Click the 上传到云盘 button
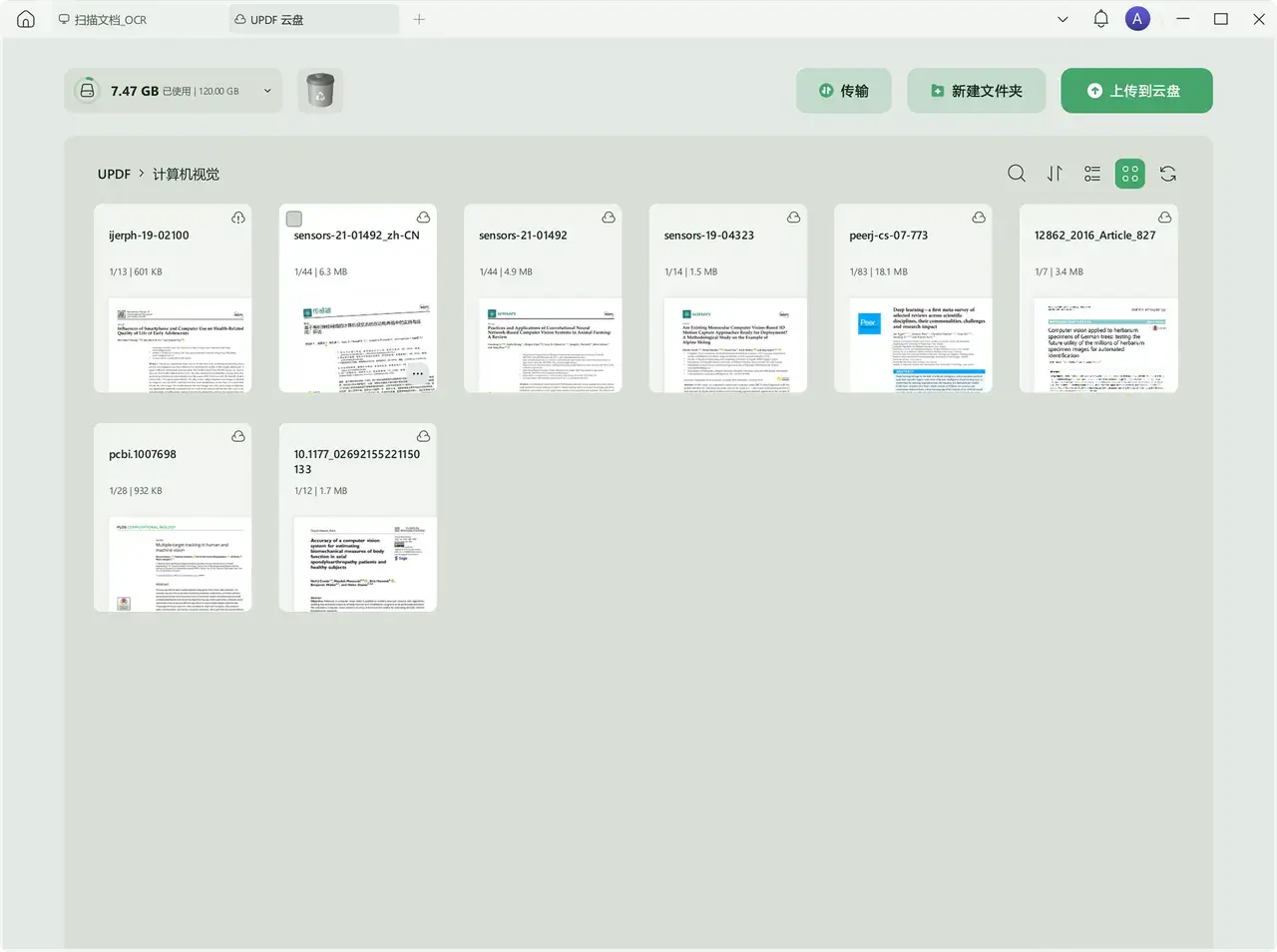Screen dimensions: 1277x952 tap(1136, 91)
